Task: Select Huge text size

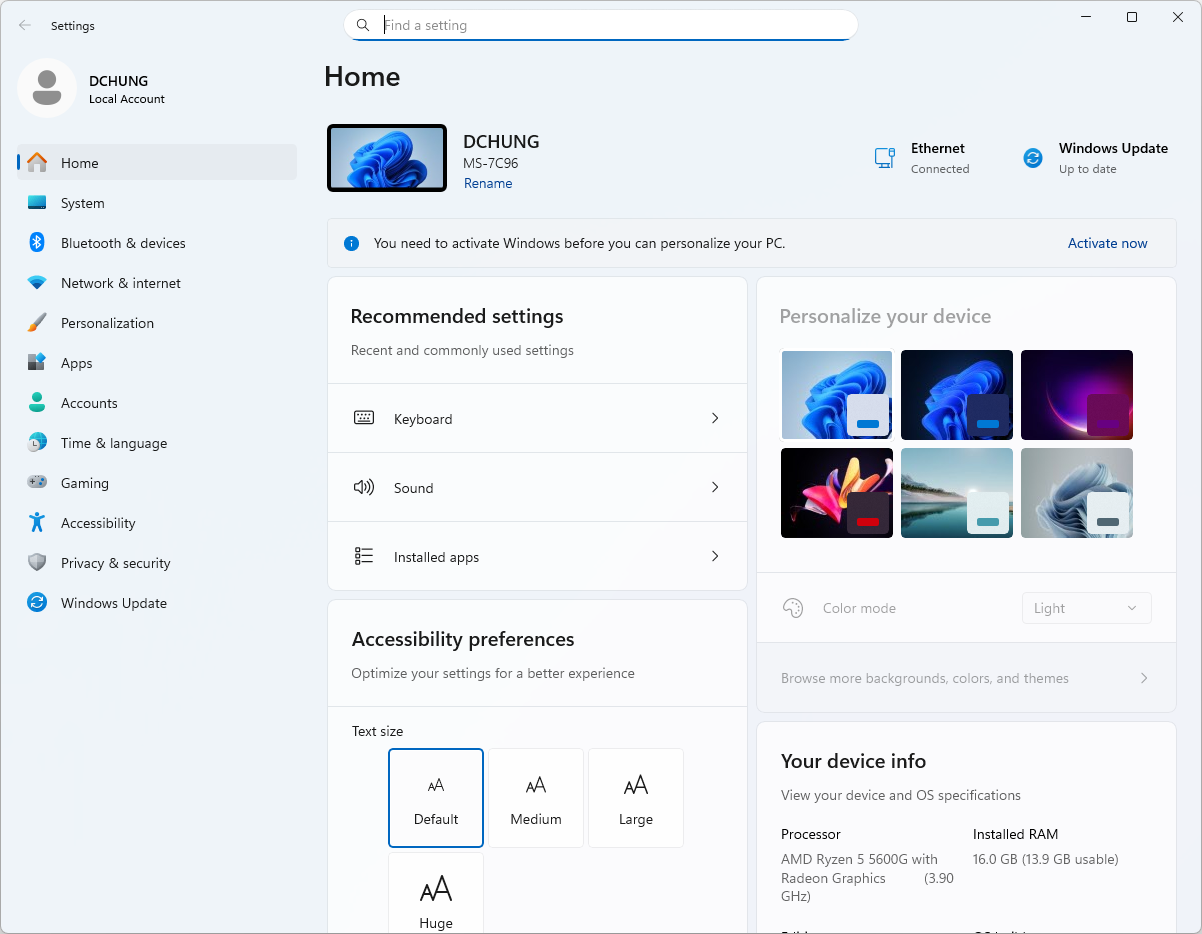Action: pos(436,893)
